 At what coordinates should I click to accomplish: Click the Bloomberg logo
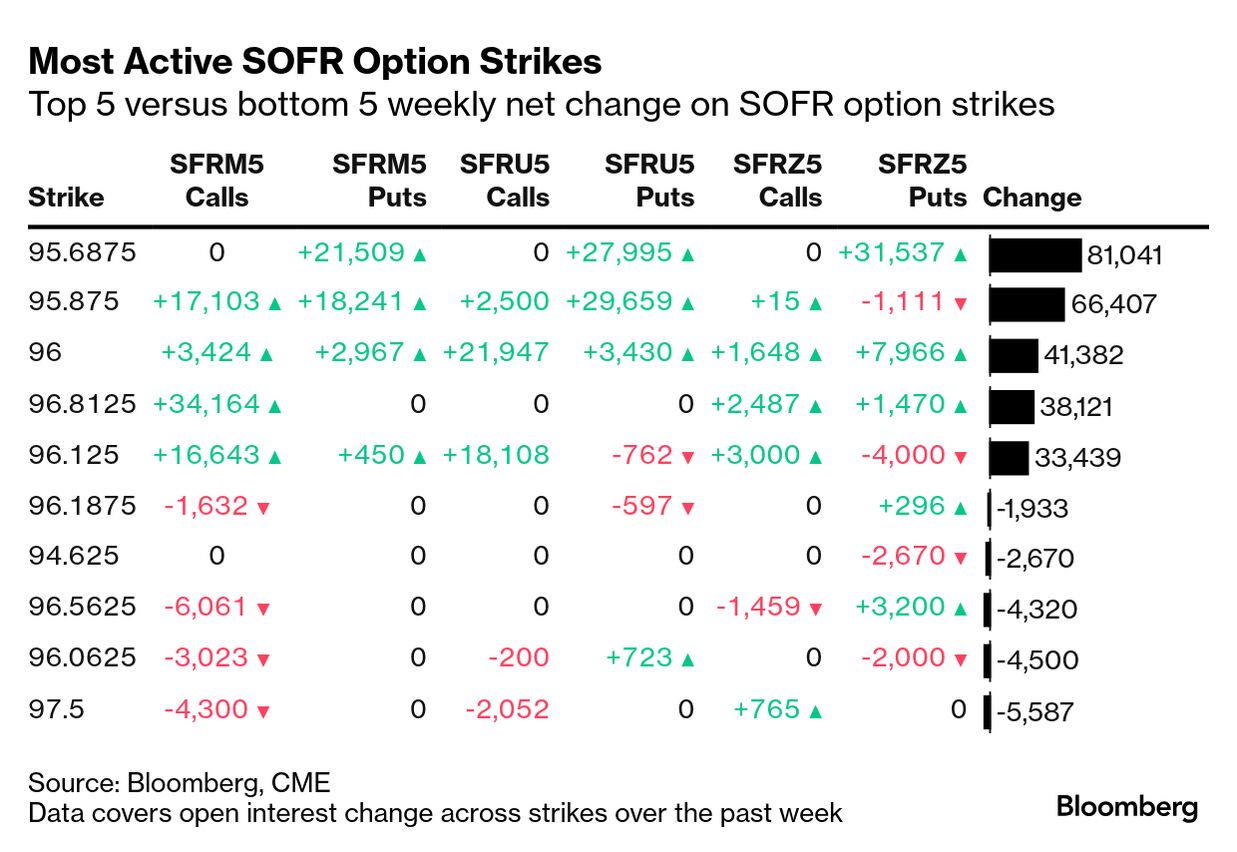click(1127, 806)
